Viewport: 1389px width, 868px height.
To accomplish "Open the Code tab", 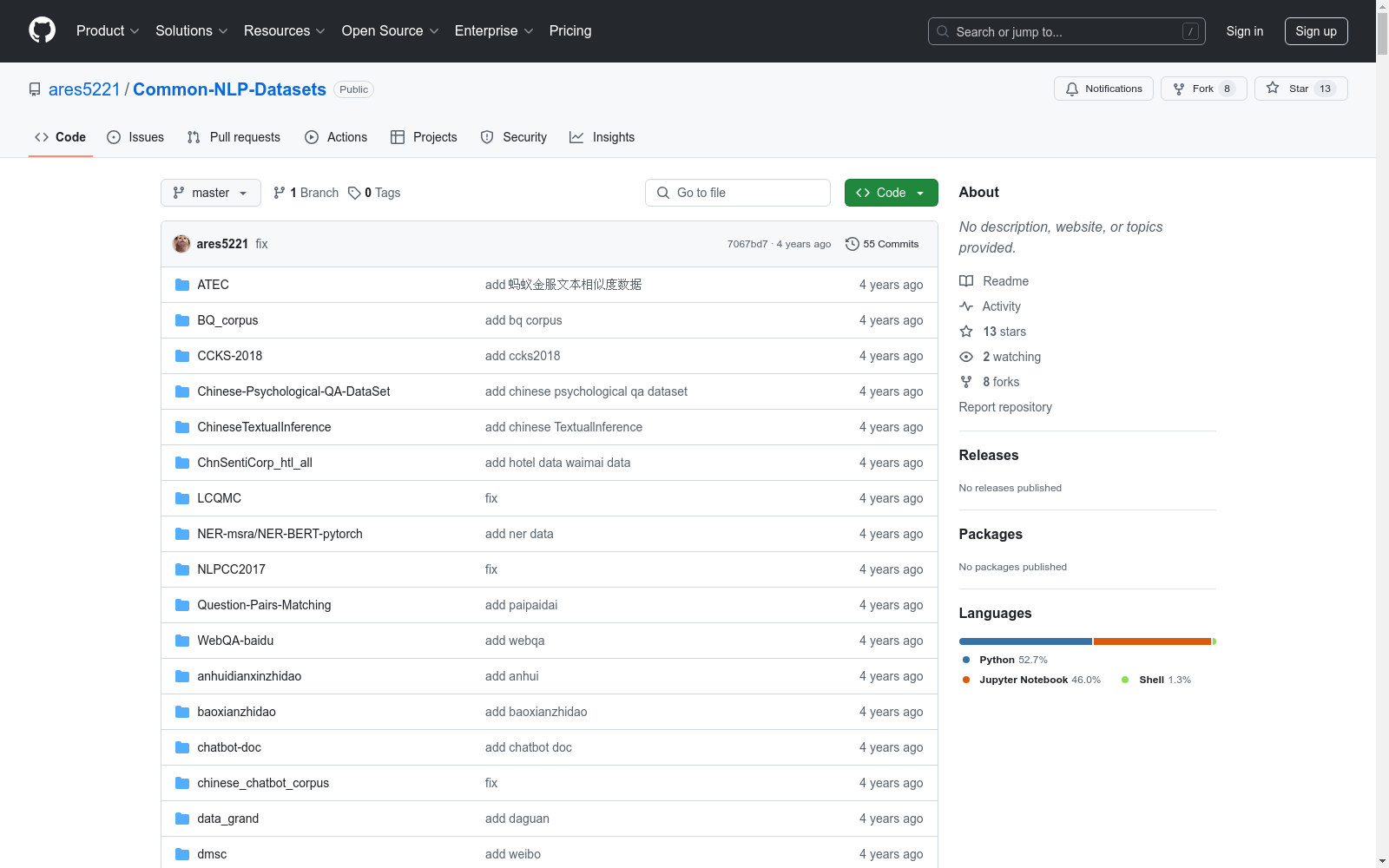I will coord(61,137).
